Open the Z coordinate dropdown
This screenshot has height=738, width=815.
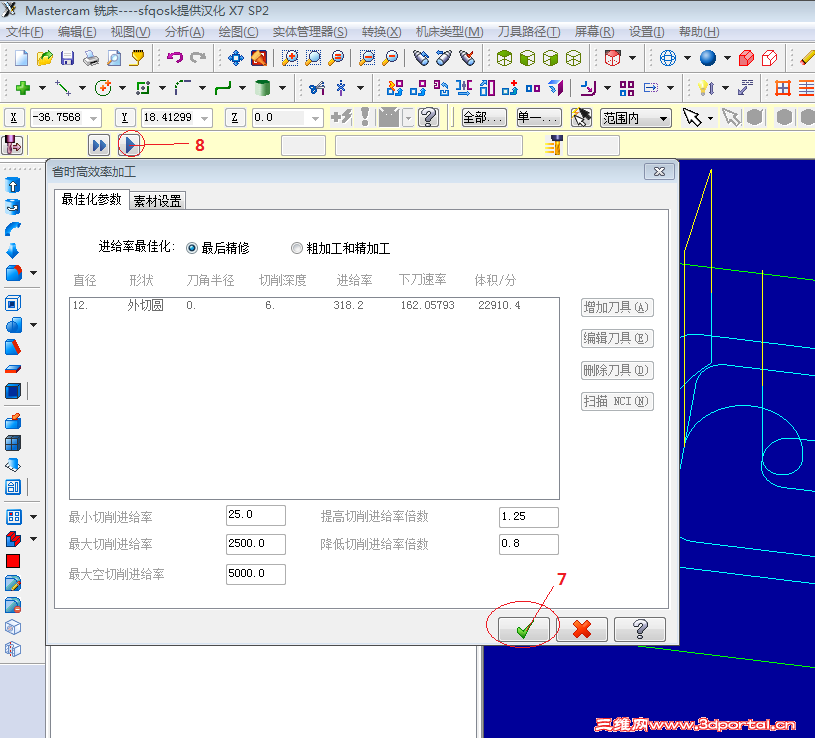point(316,118)
